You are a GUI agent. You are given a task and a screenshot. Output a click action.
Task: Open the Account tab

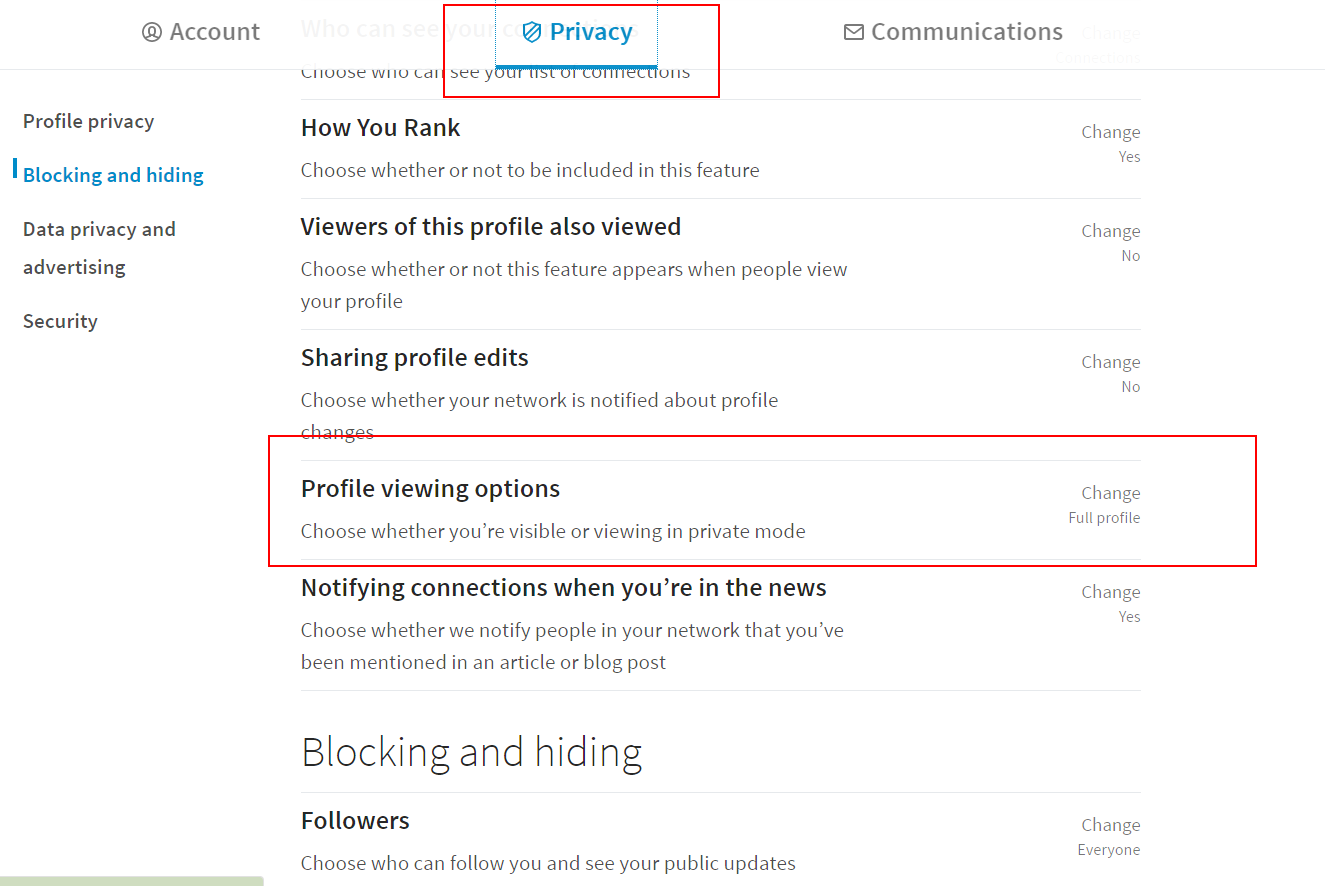201,32
